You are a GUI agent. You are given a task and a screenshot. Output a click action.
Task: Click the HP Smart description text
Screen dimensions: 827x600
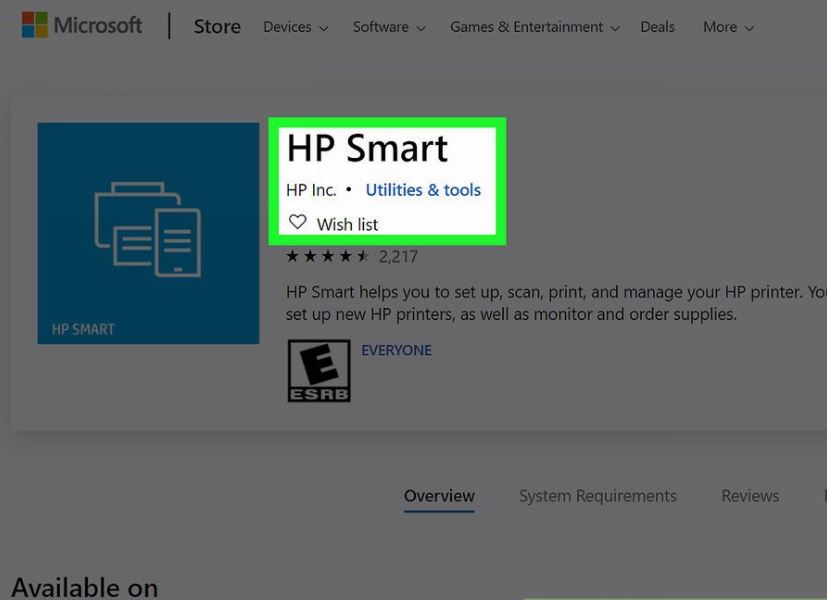[556, 303]
